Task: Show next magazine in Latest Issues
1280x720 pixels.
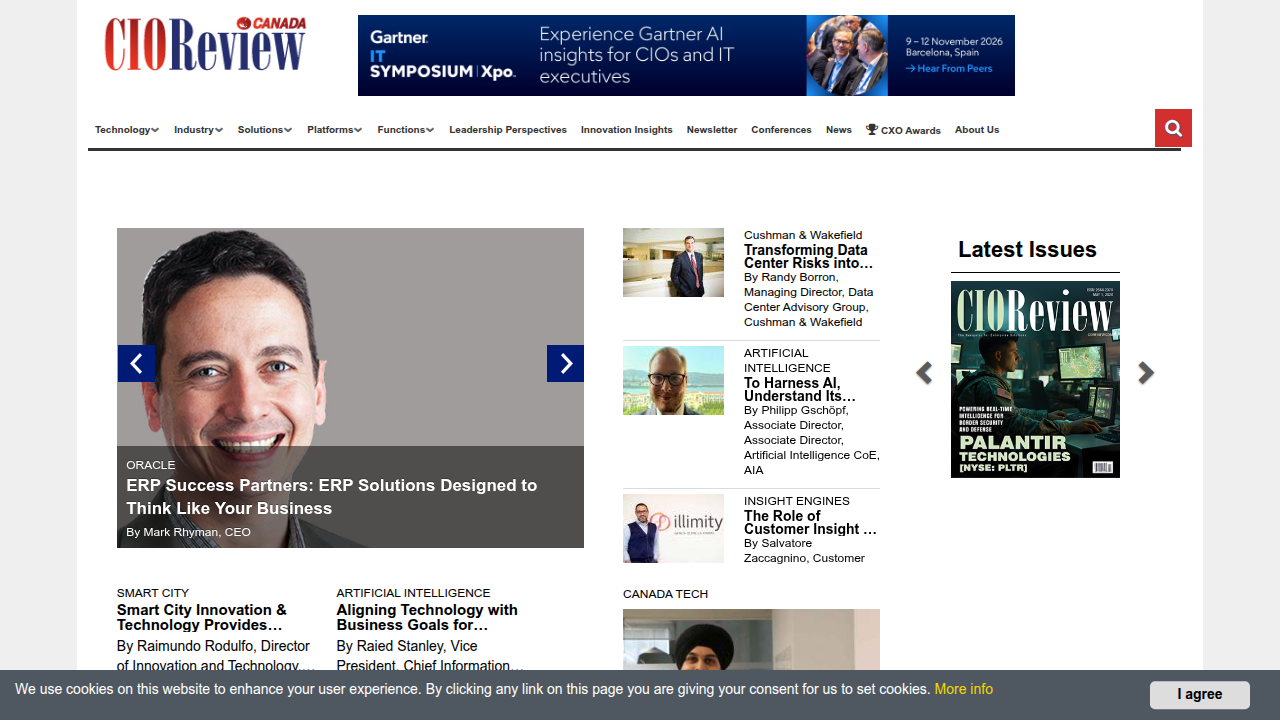Action: click(x=1146, y=373)
